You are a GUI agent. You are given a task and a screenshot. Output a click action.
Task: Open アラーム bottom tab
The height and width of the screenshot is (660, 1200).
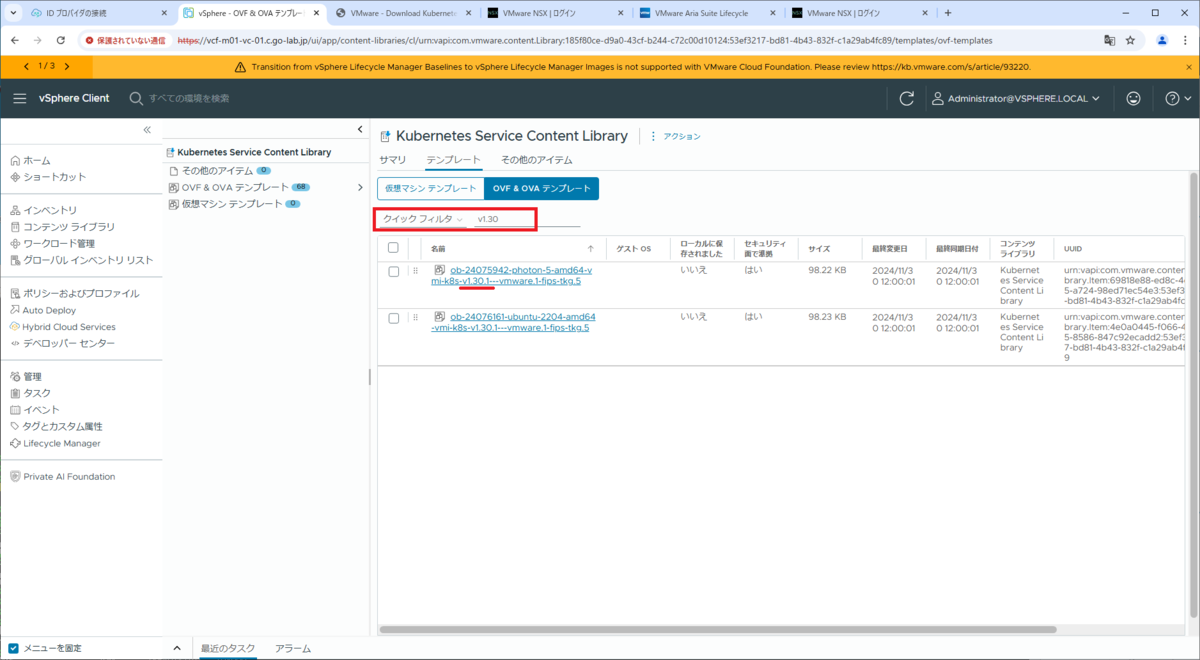tap(293, 648)
